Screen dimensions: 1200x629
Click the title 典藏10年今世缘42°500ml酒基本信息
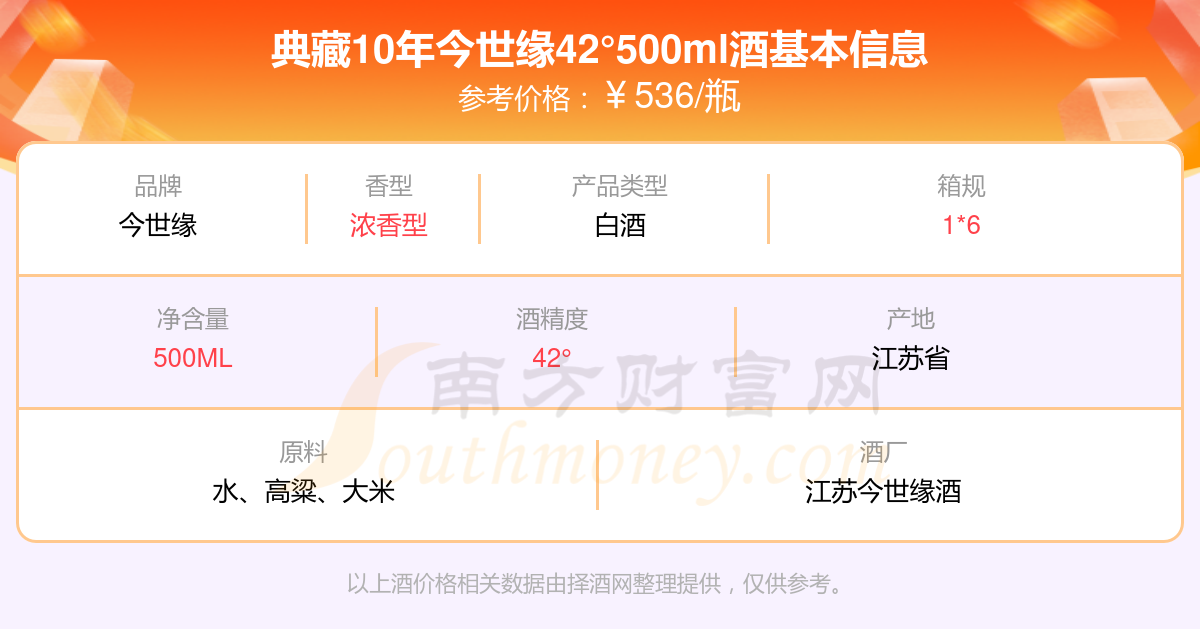point(600,50)
